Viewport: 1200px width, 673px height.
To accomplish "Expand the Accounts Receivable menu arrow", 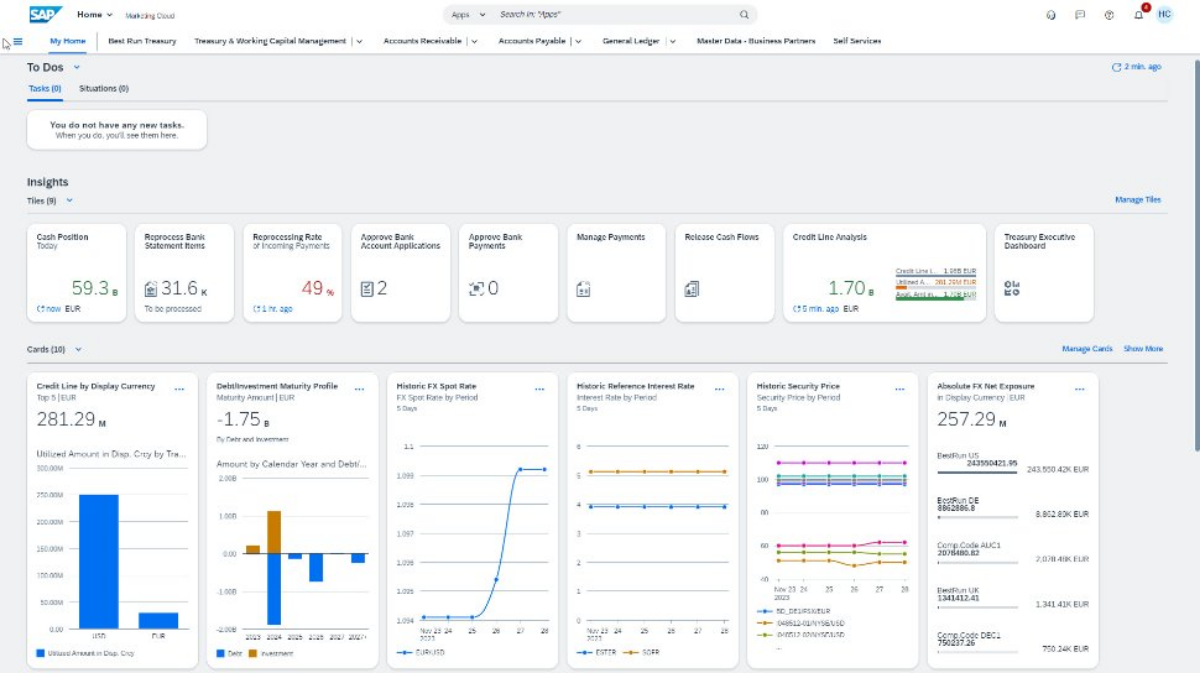I will pos(474,42).
